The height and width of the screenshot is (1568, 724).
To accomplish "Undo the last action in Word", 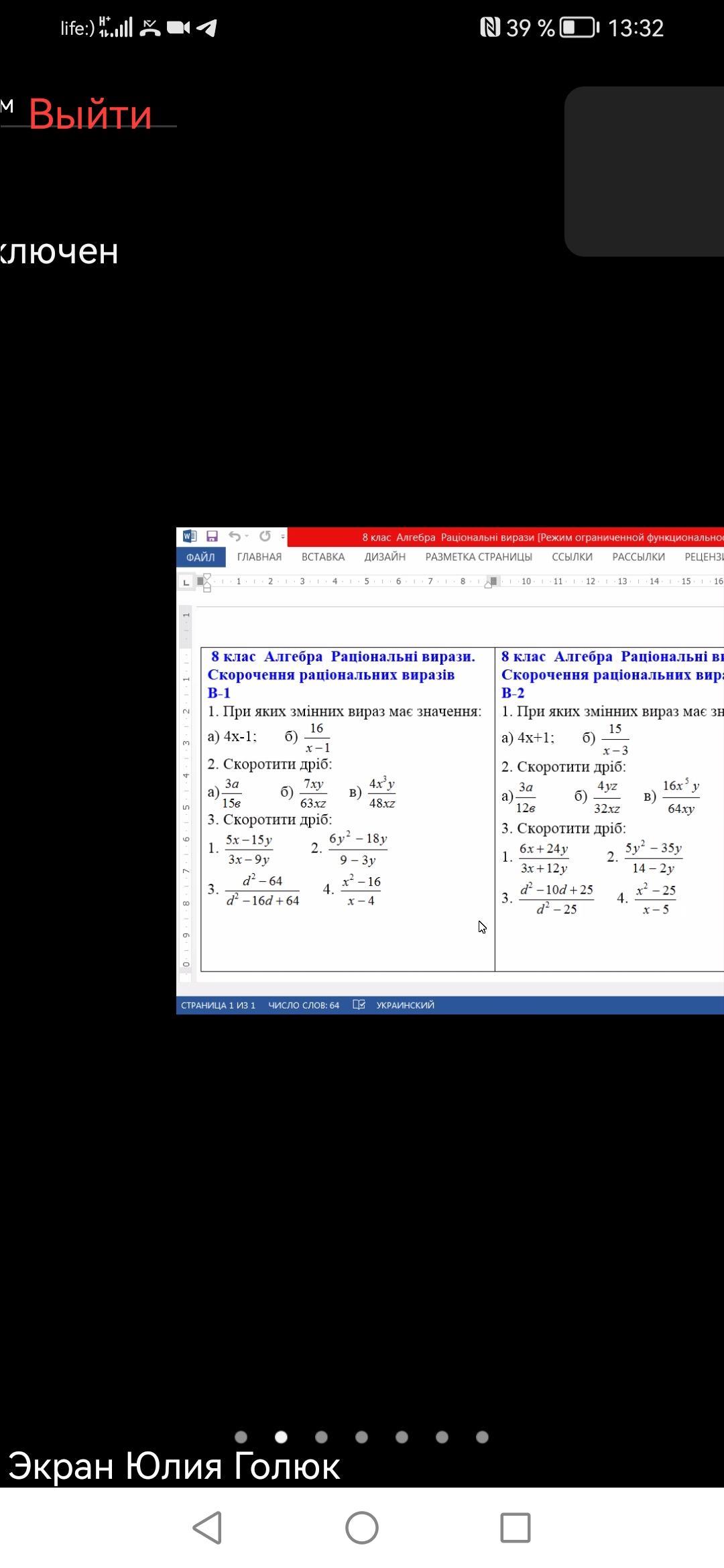I will pos(234,536).
